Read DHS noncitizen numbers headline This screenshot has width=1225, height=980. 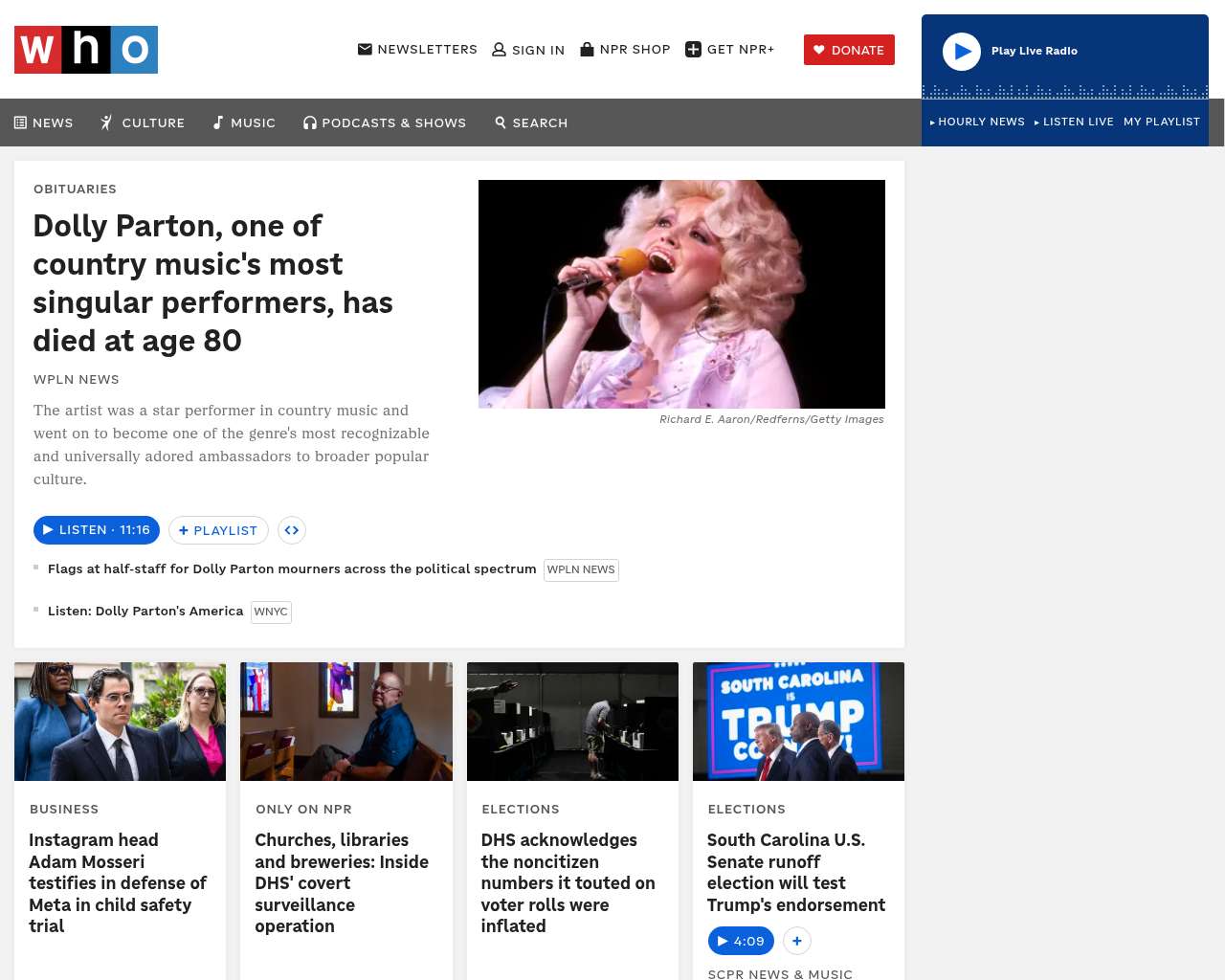[x=568, y=882]
